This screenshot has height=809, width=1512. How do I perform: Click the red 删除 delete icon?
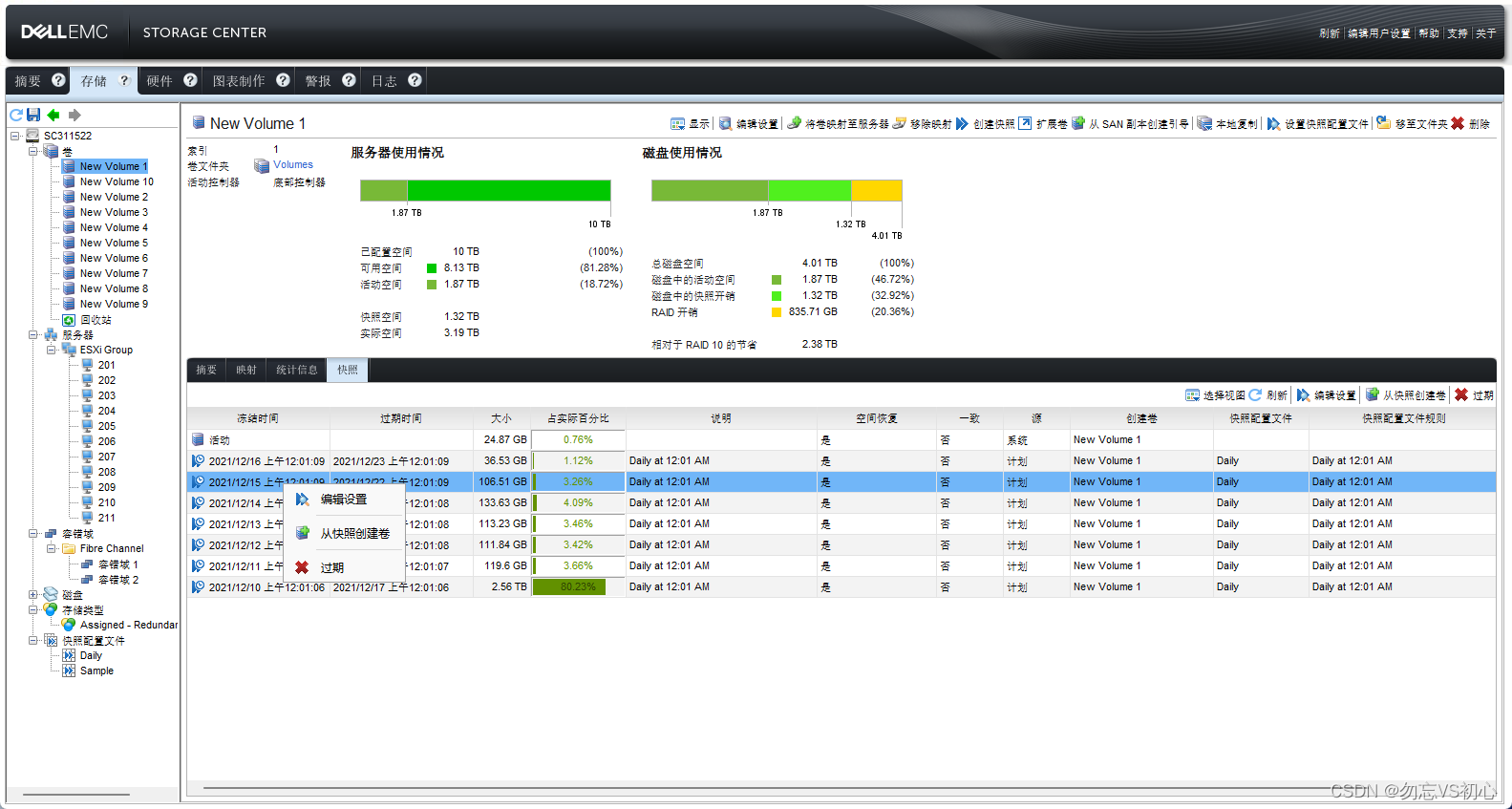click(x=1458, y=123)
